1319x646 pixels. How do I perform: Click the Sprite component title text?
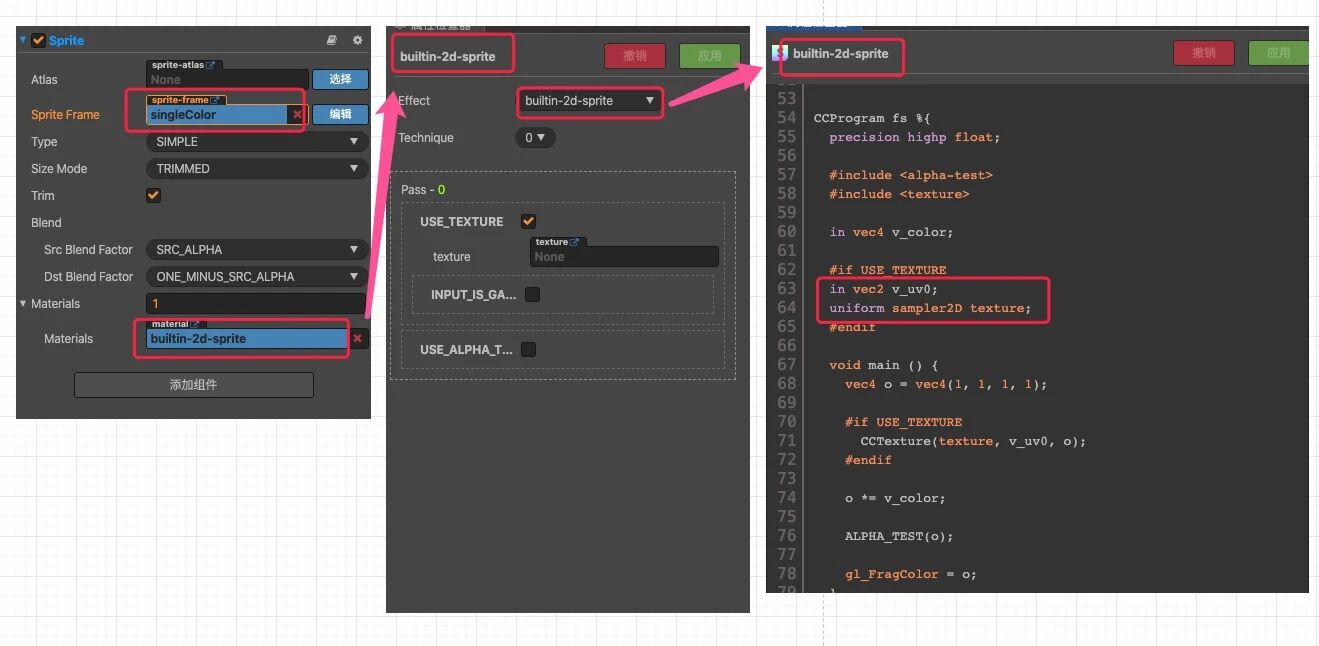67,41
